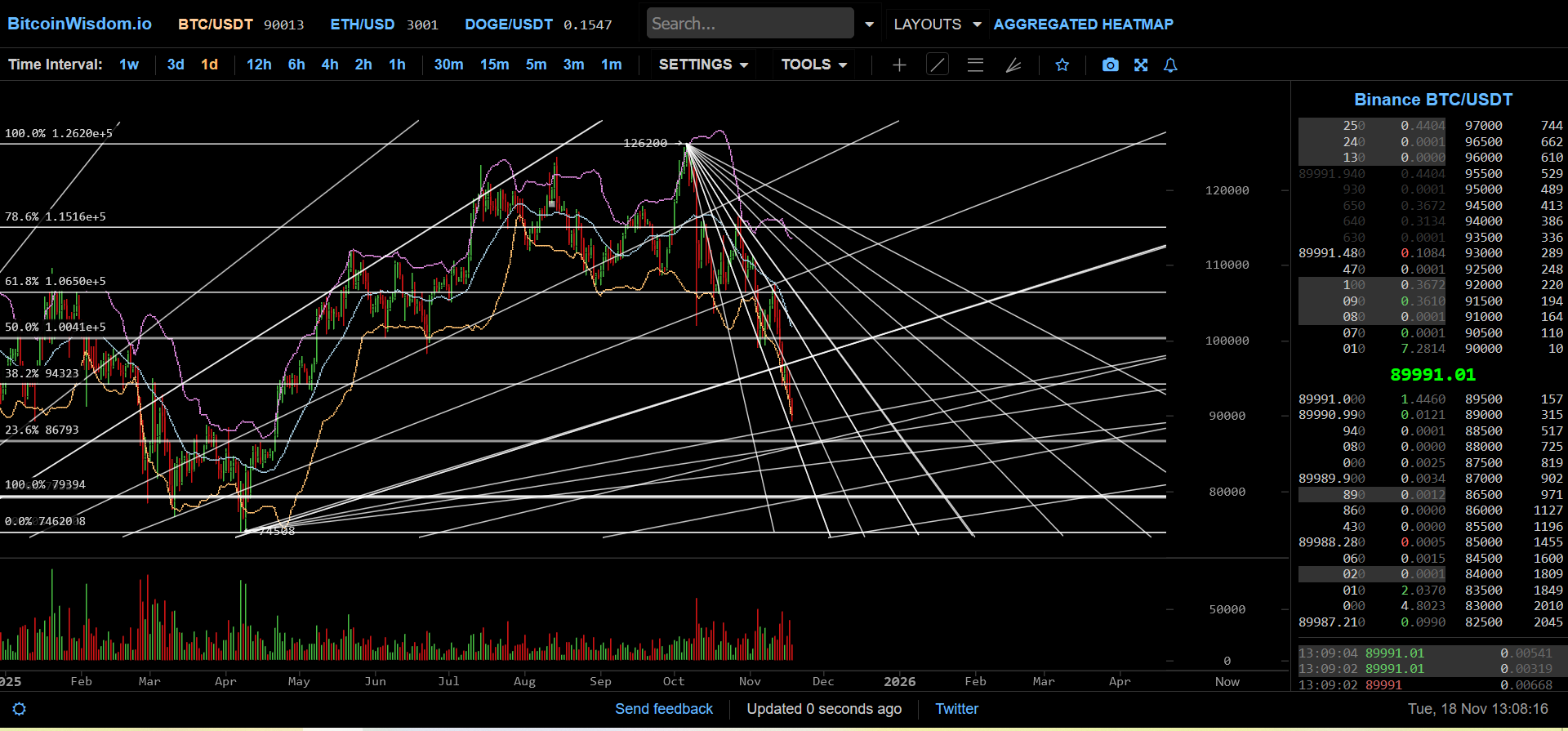Choose the 1h time interval
1568x731 pixels.
point(397,65)
